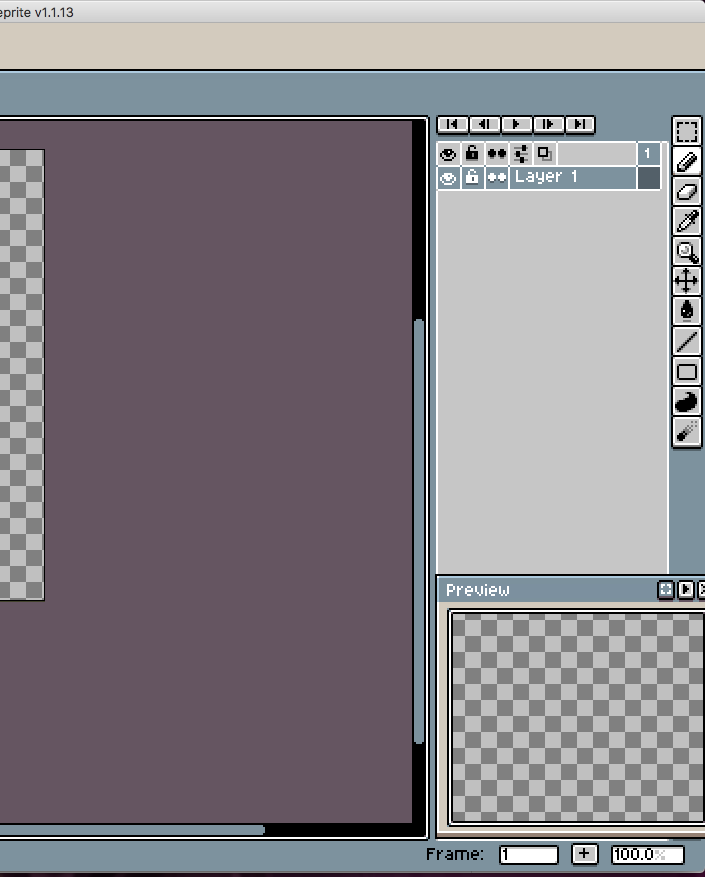The image size is (705, 877).
Task: Toggle visibility of all layers in header
Action: pyautogui.click(x=448, y=154)
